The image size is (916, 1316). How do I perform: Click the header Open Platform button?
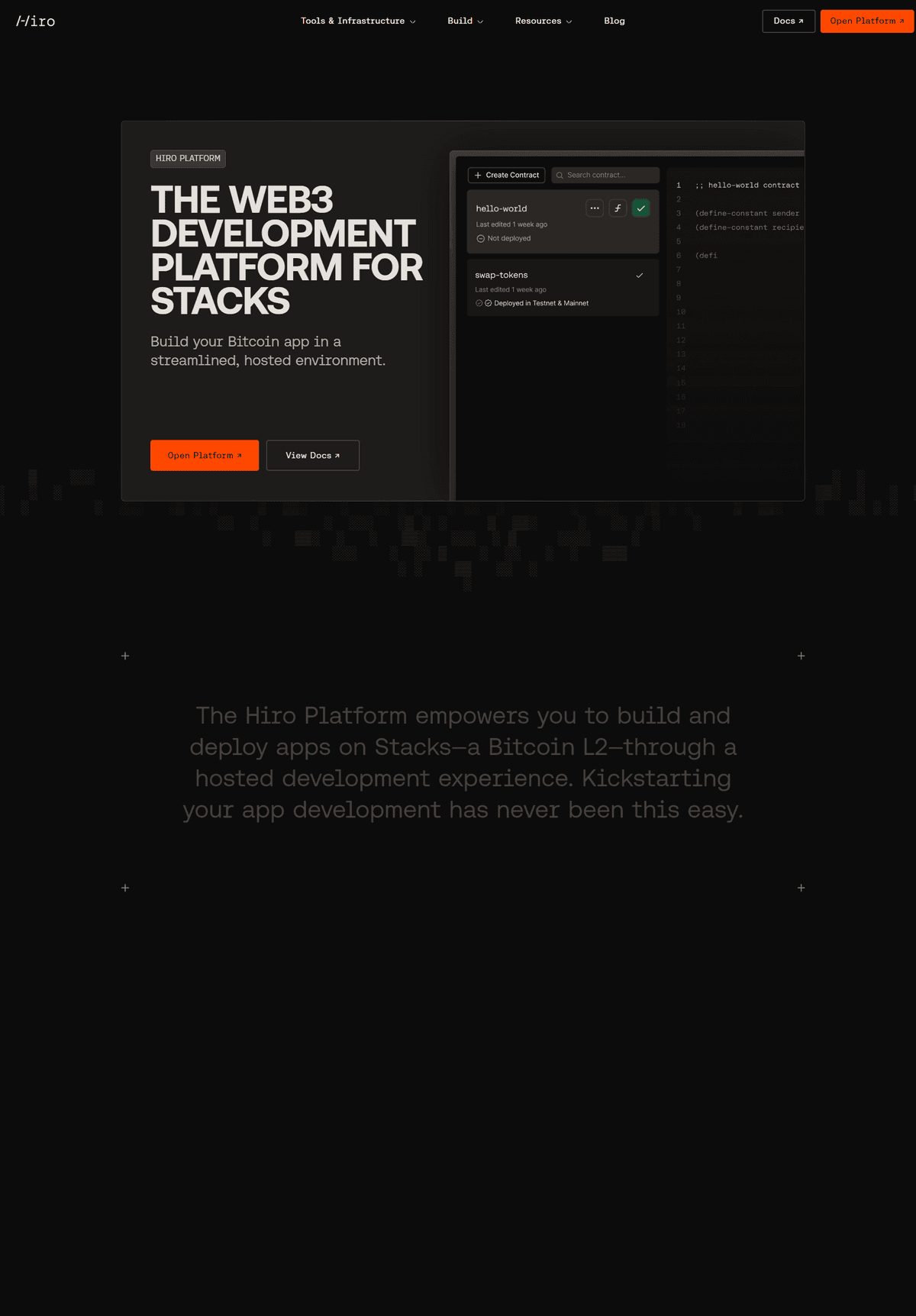click(867, 21)
